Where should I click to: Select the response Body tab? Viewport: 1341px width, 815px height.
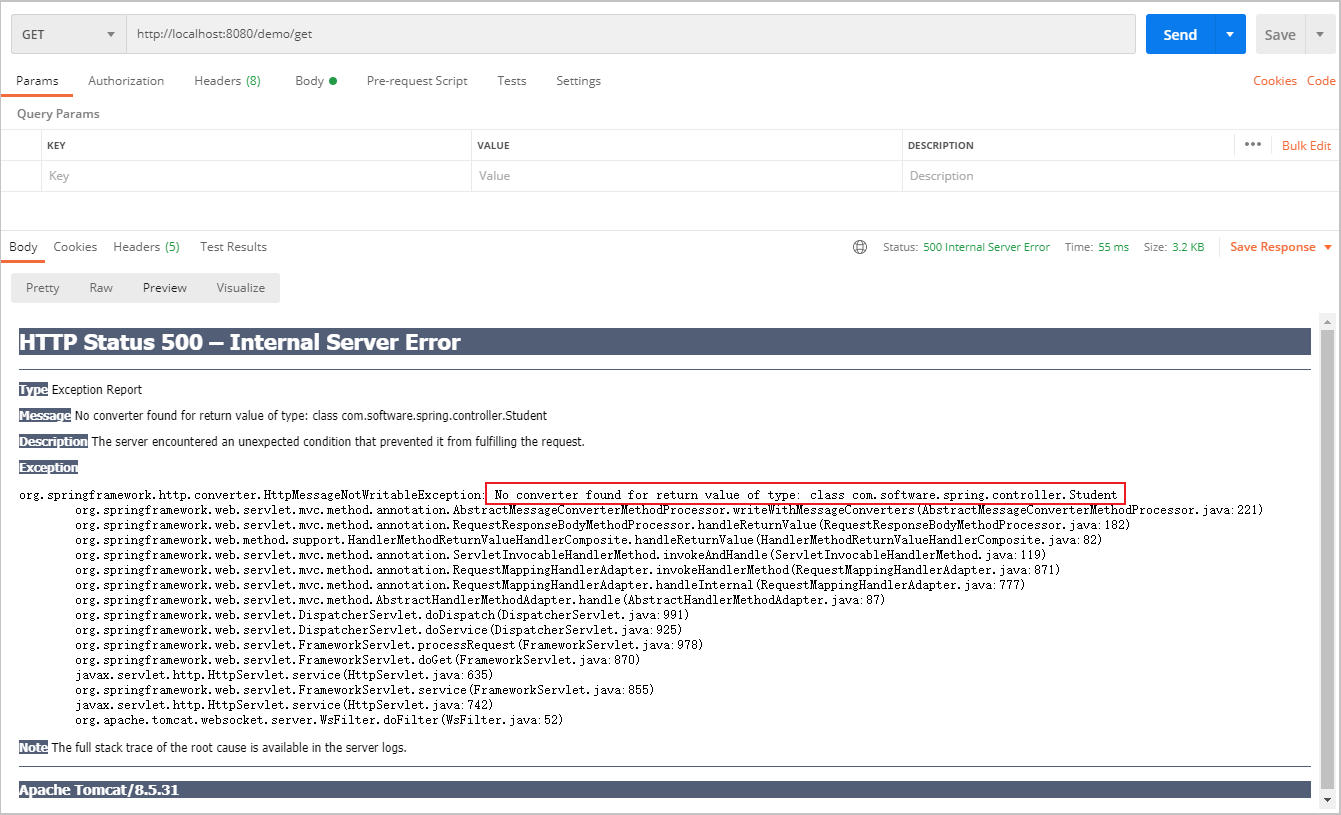[23, 247]
